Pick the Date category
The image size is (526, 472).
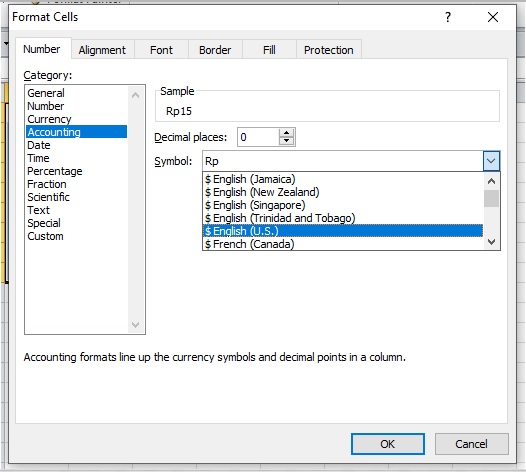click(76, 145)
